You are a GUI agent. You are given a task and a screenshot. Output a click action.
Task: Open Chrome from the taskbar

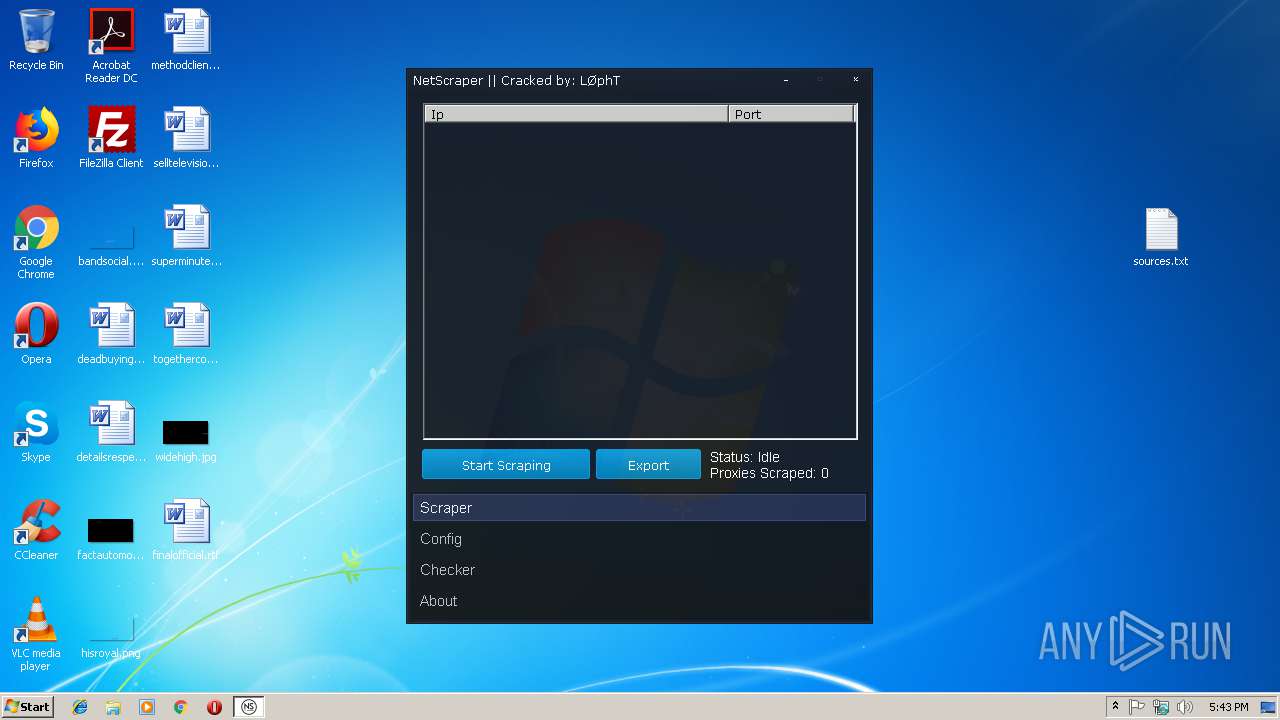click(x=180, y=707)
